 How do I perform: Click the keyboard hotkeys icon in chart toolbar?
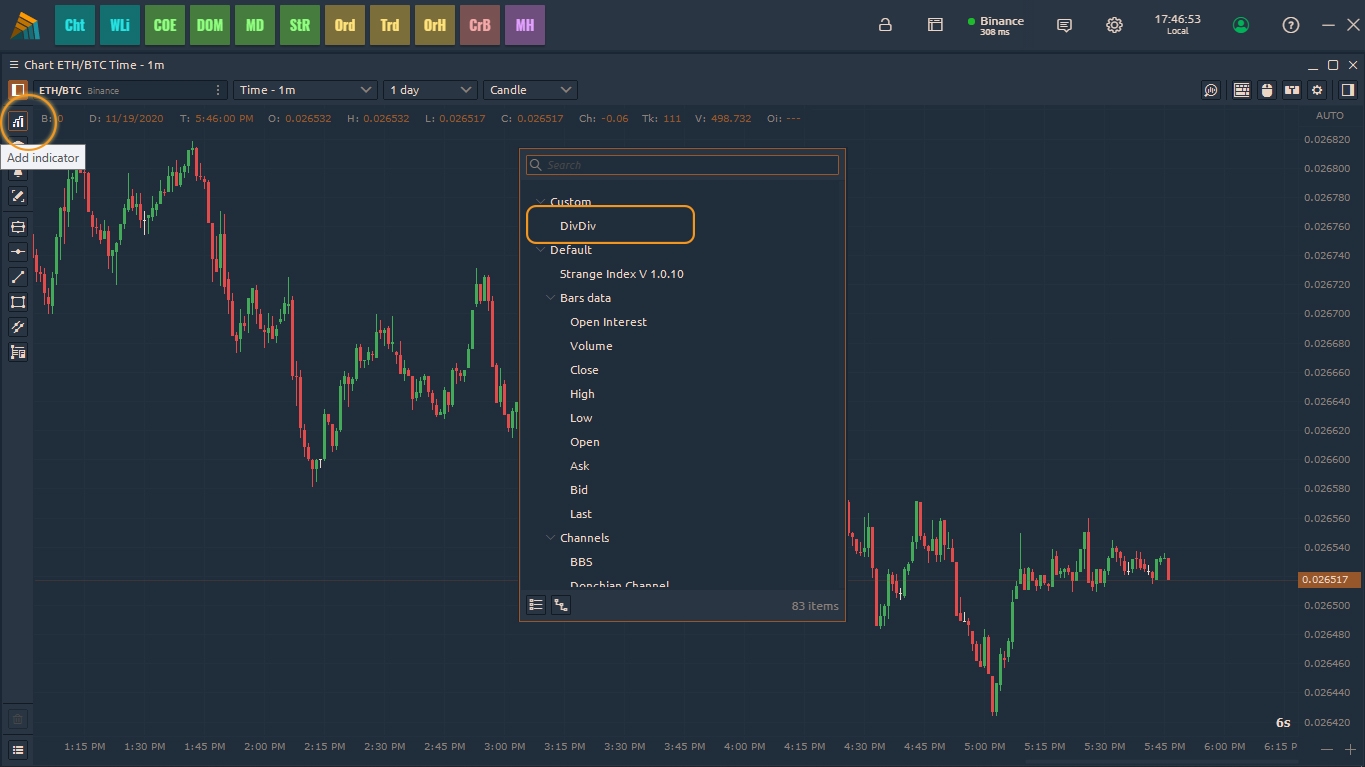point(1241,90)
